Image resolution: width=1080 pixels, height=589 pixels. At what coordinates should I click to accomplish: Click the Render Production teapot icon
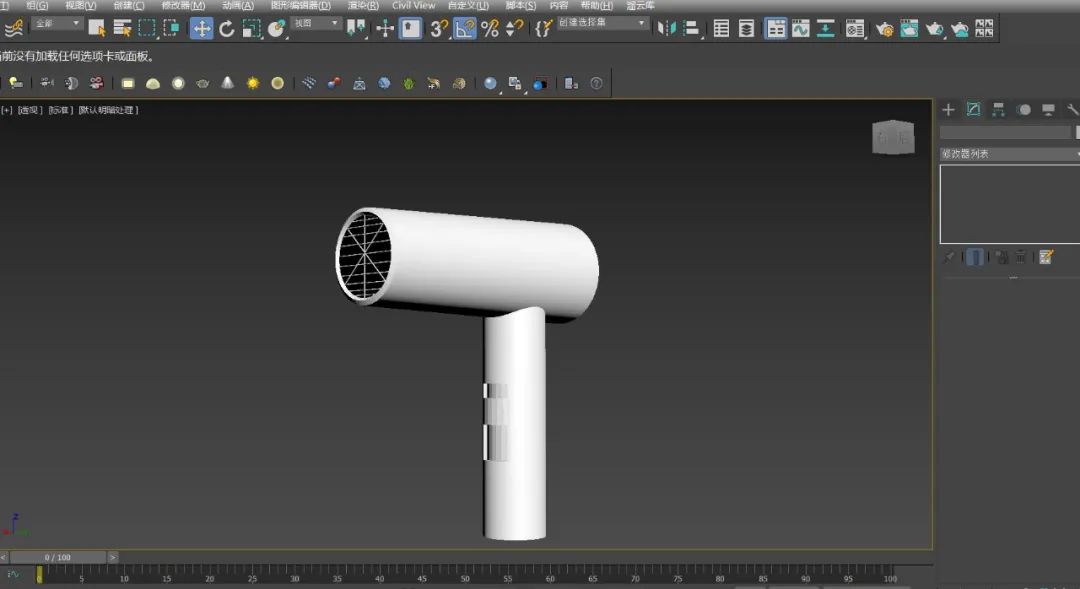pos(934,28)
